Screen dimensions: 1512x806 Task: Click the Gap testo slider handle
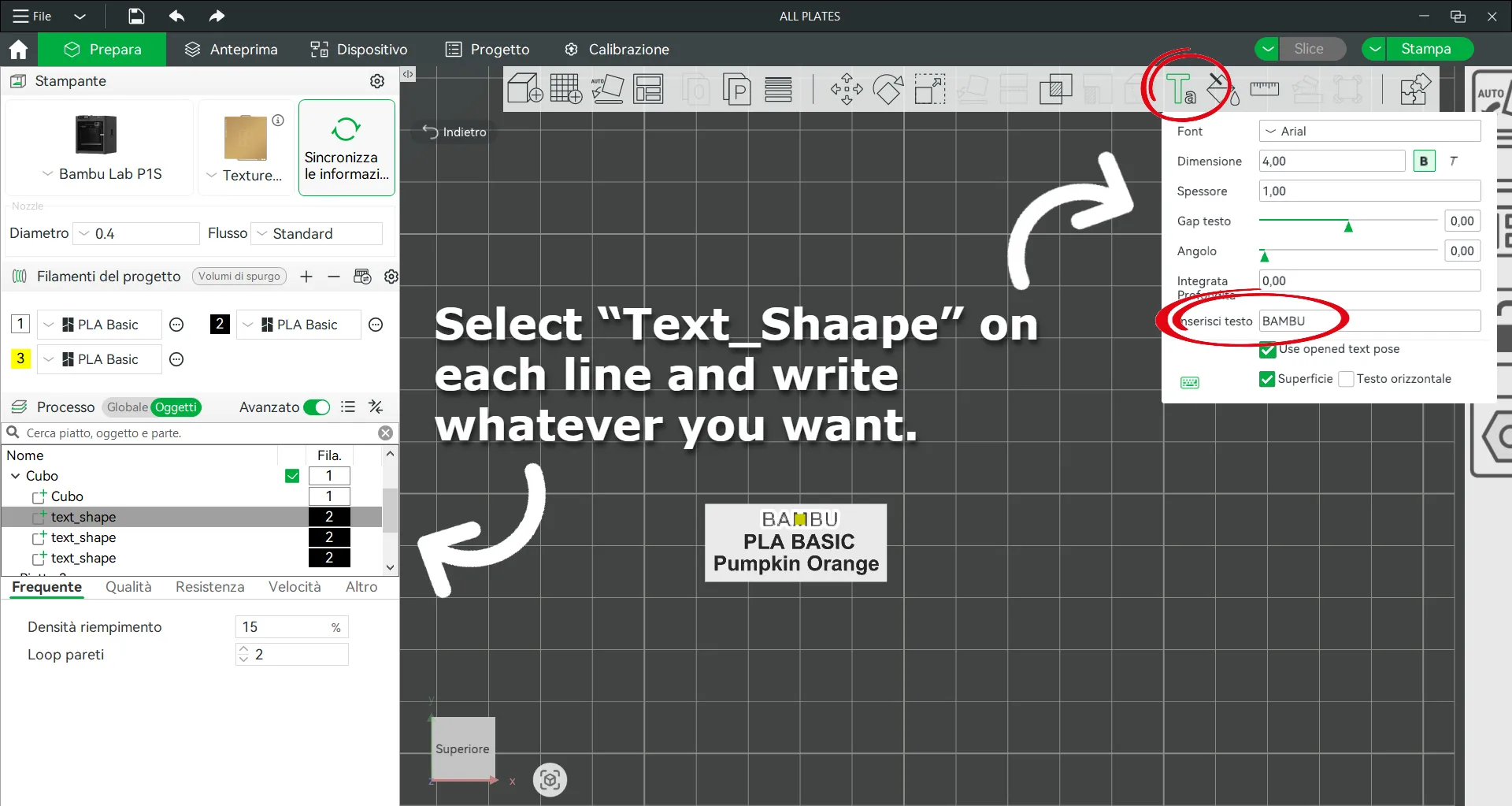point(1348,227)
